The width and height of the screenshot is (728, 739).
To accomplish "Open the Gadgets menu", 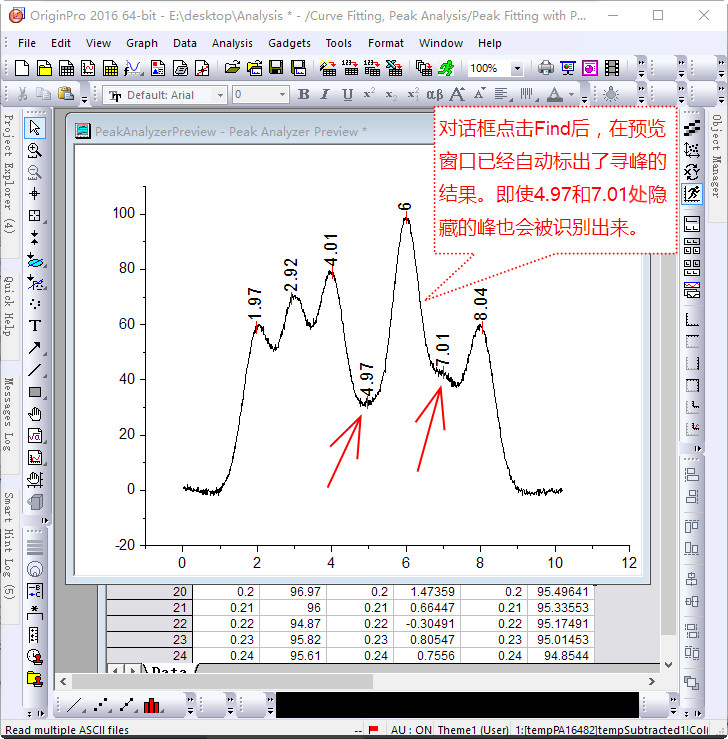I will [x=289, y=43].
